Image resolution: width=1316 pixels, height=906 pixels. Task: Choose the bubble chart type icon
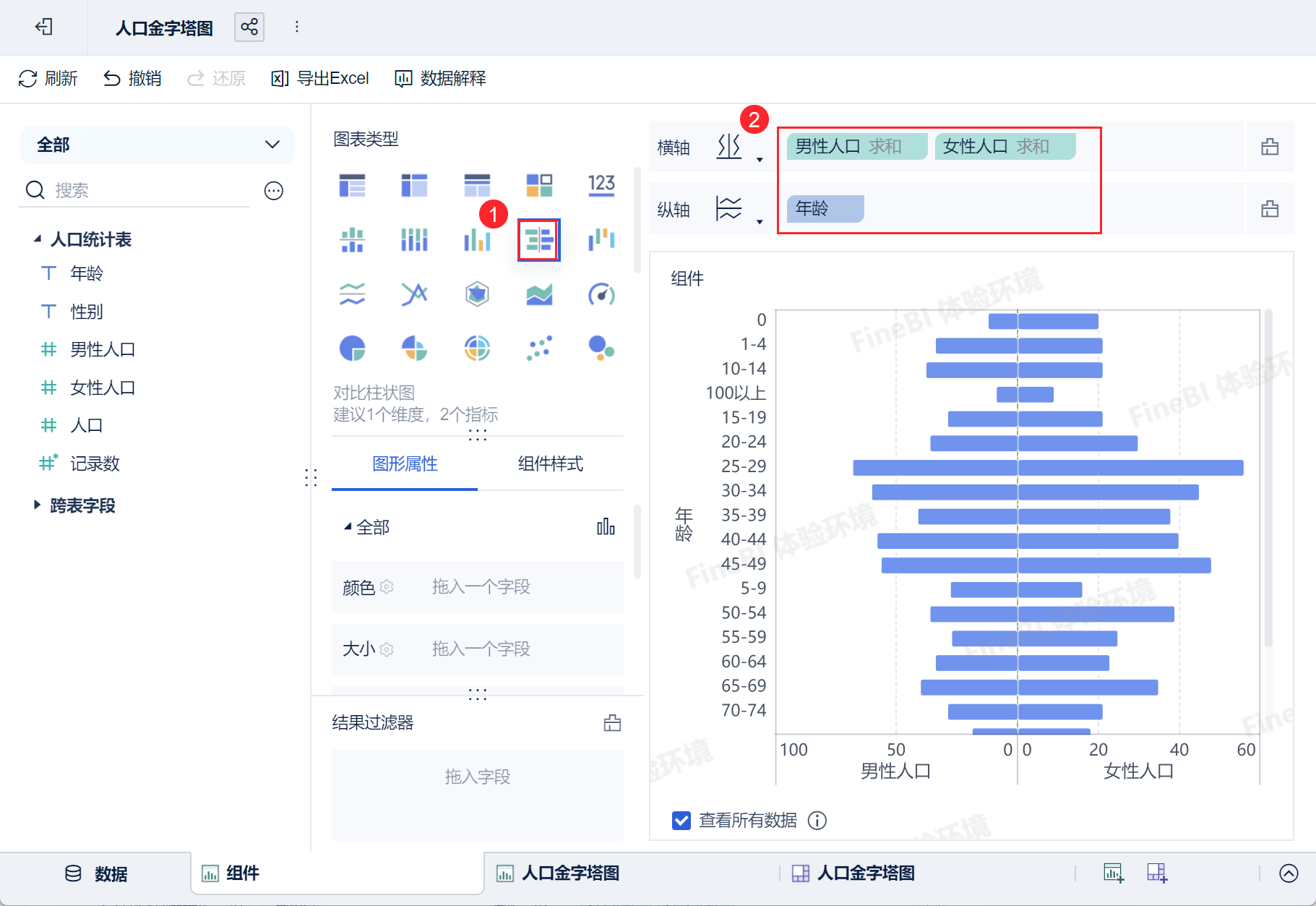(601, 349)
